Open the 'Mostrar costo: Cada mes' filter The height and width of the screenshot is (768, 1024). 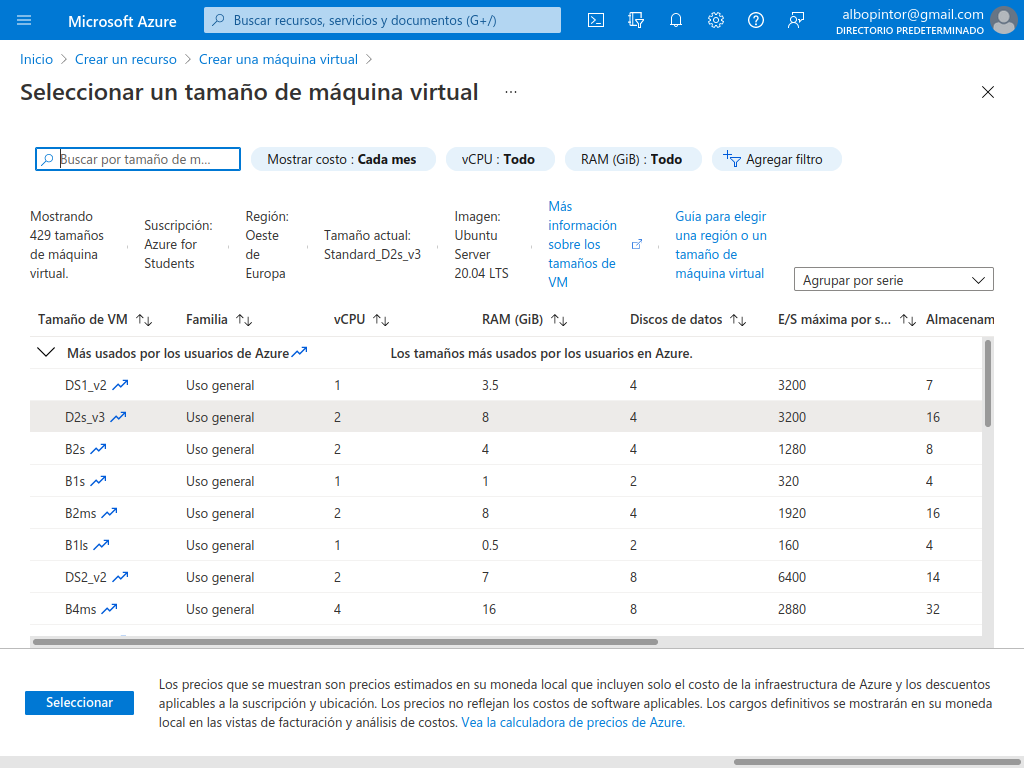pyautogui.click(x=343, y=159)
